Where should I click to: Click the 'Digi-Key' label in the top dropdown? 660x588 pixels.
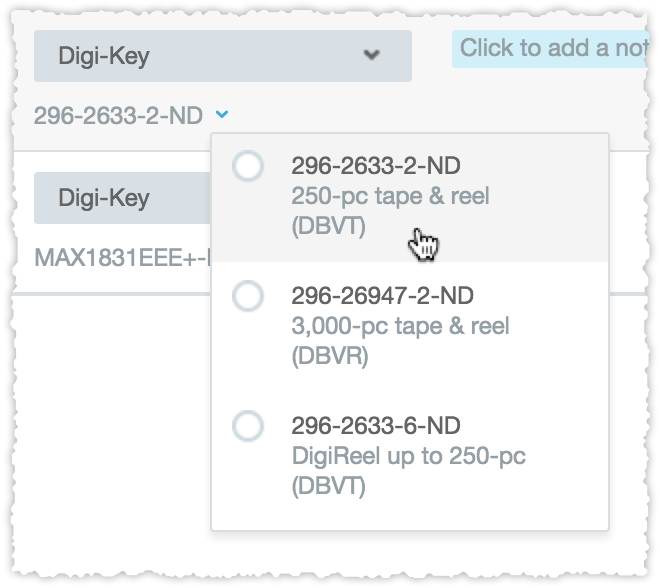[104, 56]
